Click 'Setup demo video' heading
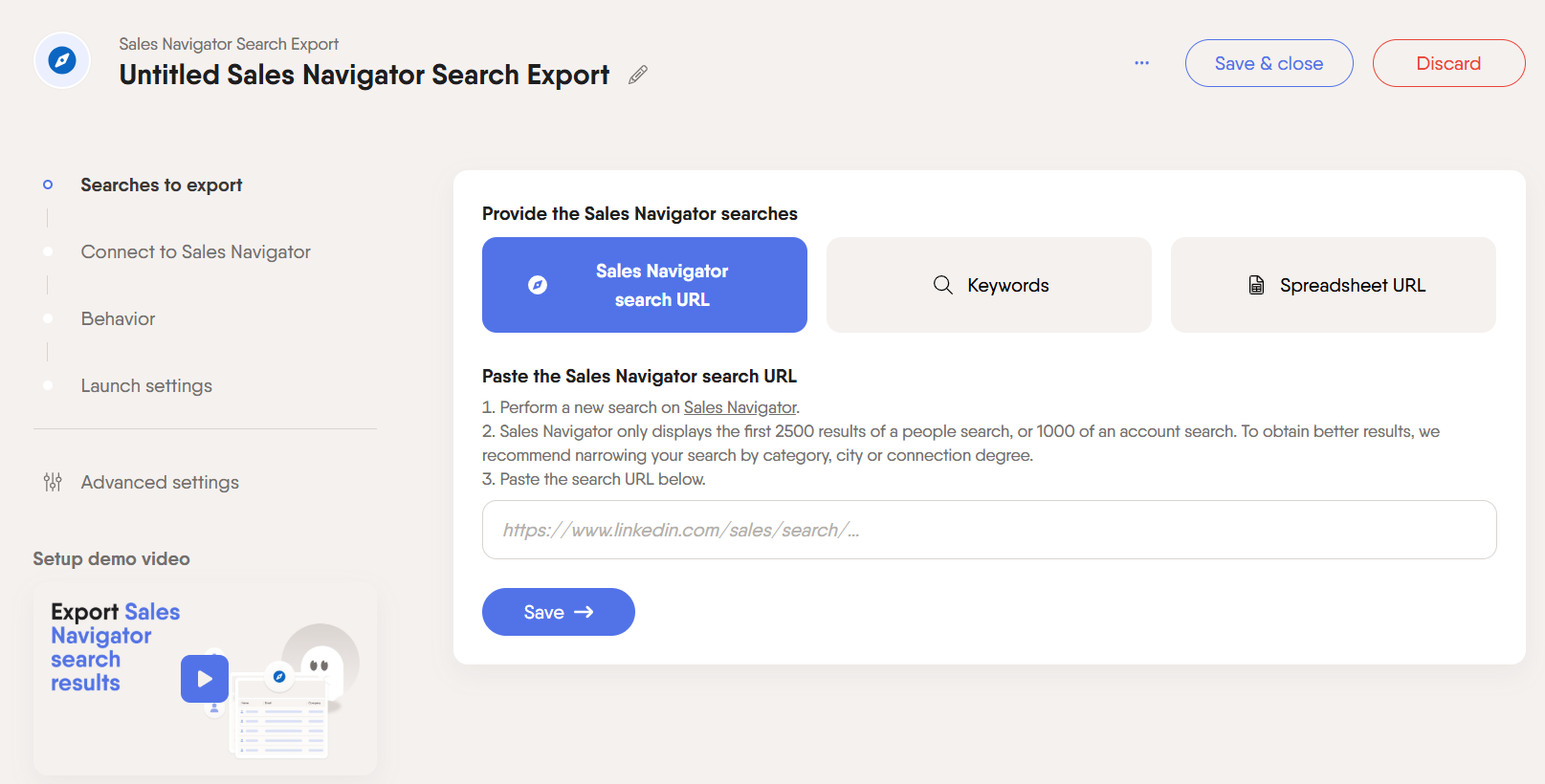This screenshot has height=784, width=1545. coord(111,558)
